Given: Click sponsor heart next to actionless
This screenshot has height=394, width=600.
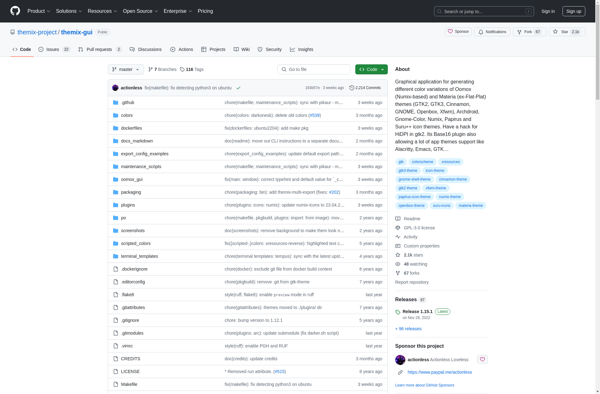Looking at the screenshot, I should tap(482, 360).
